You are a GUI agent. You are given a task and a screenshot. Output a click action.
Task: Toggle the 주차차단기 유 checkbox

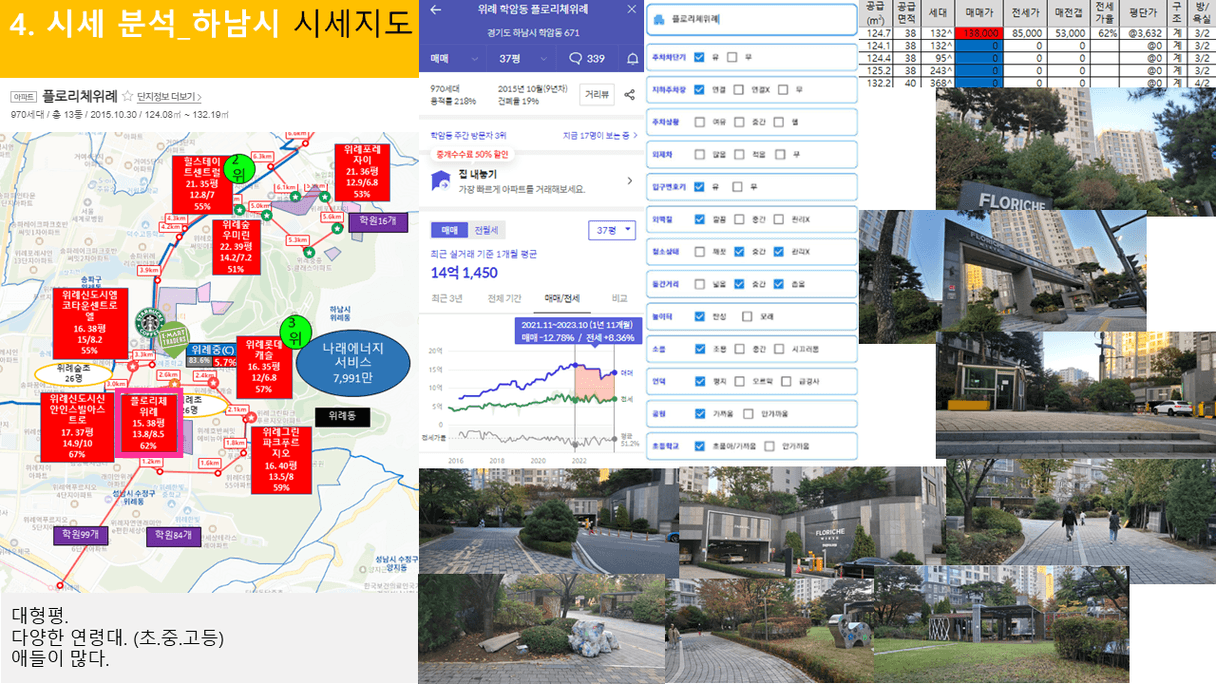tap(699, 57)
